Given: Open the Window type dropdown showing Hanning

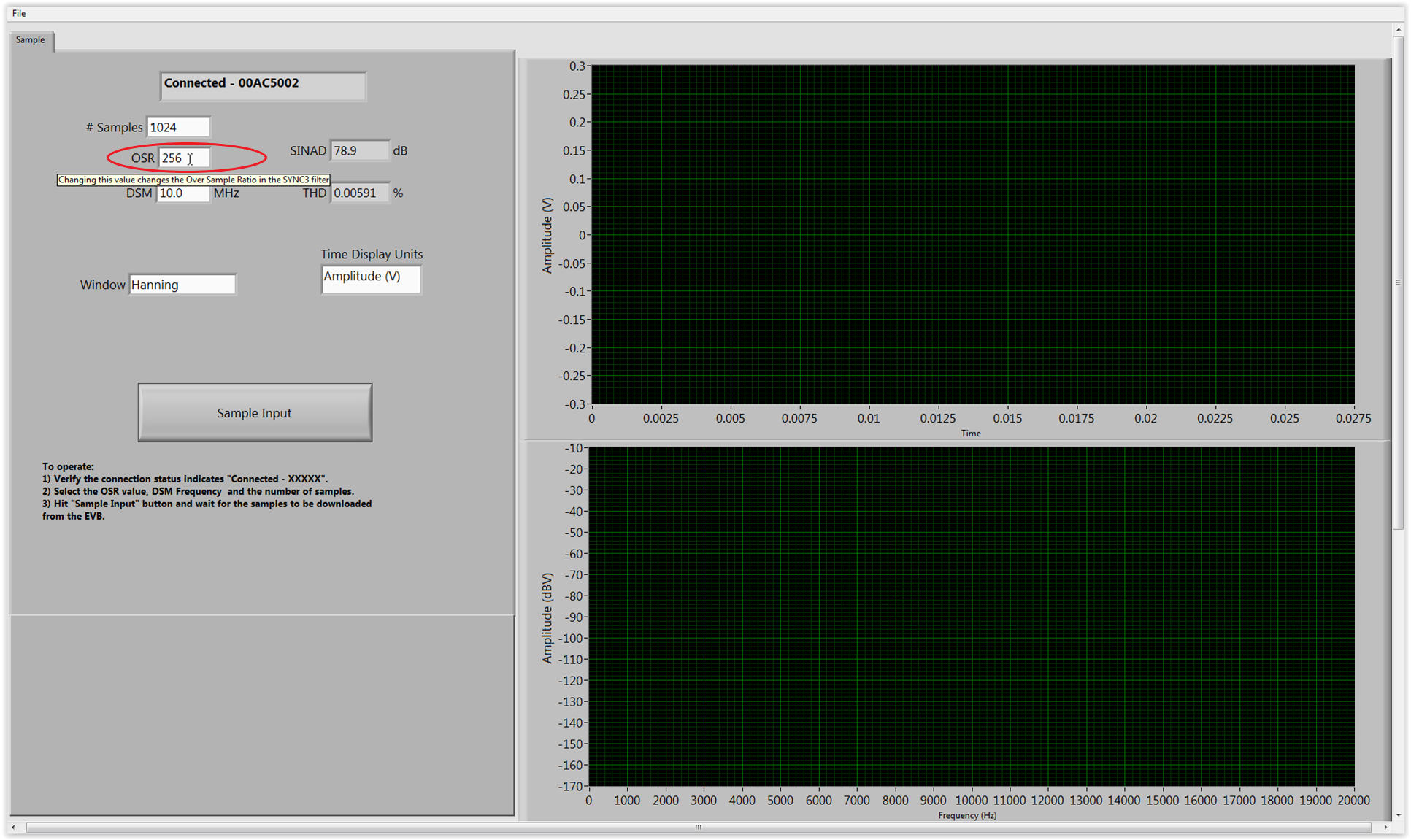Looking at the screenshot, I should tap(182, 285).
